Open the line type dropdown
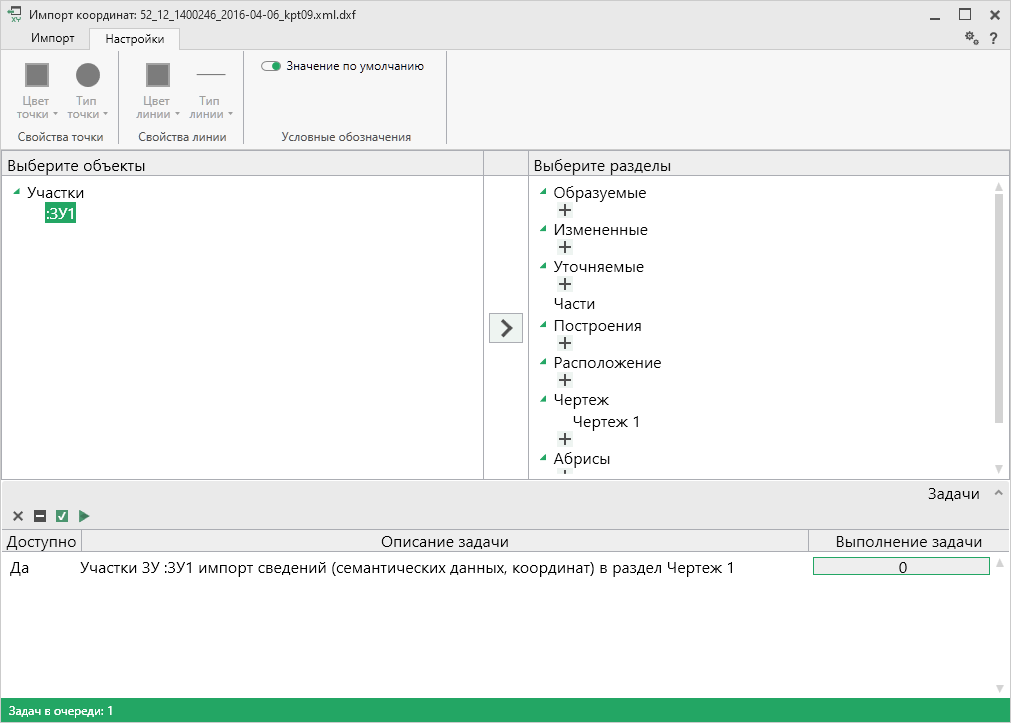Screen dimensions: 1011x723 [210, 88]
